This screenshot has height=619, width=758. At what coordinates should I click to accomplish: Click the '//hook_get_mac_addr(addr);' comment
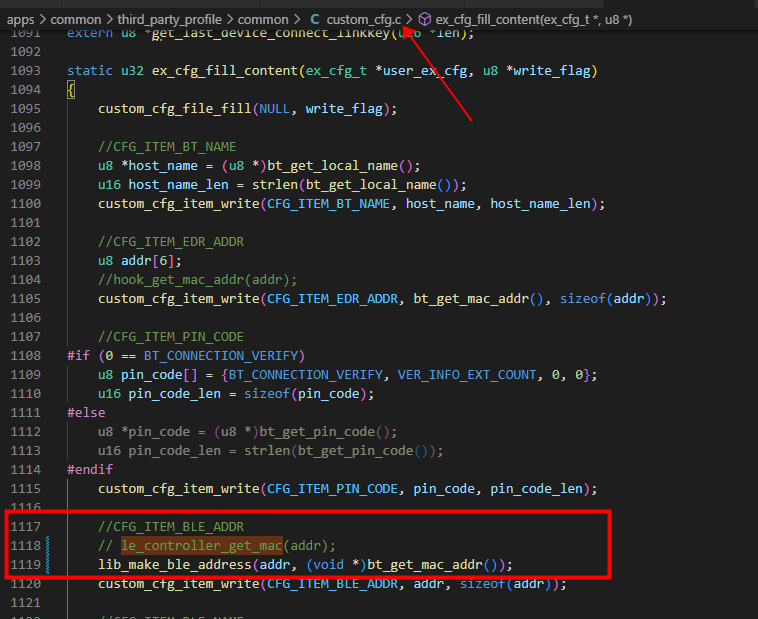(x=197, y=280)
